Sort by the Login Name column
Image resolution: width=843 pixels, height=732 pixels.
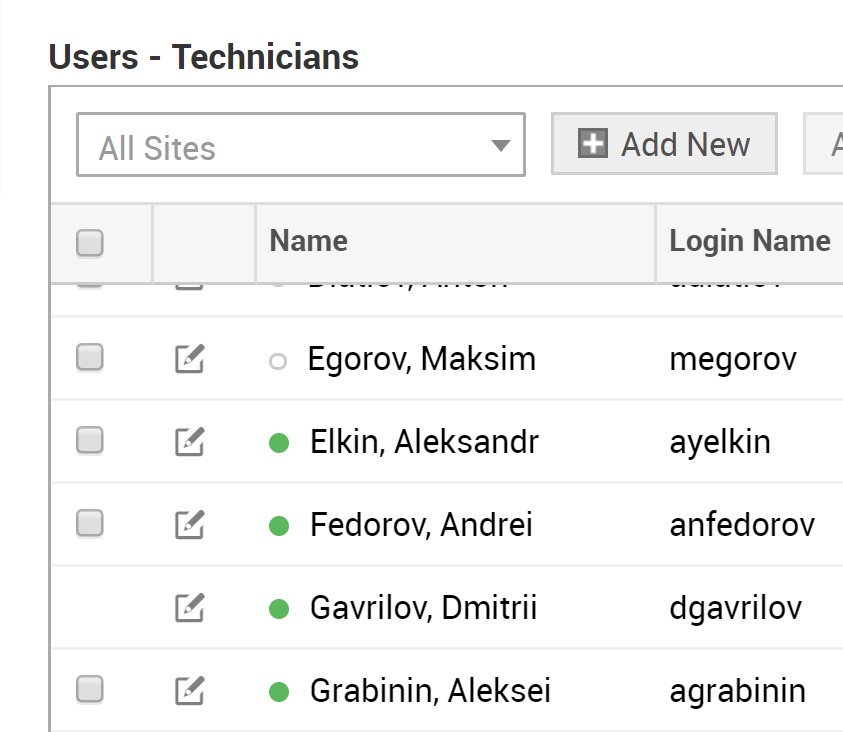point(749,241)
